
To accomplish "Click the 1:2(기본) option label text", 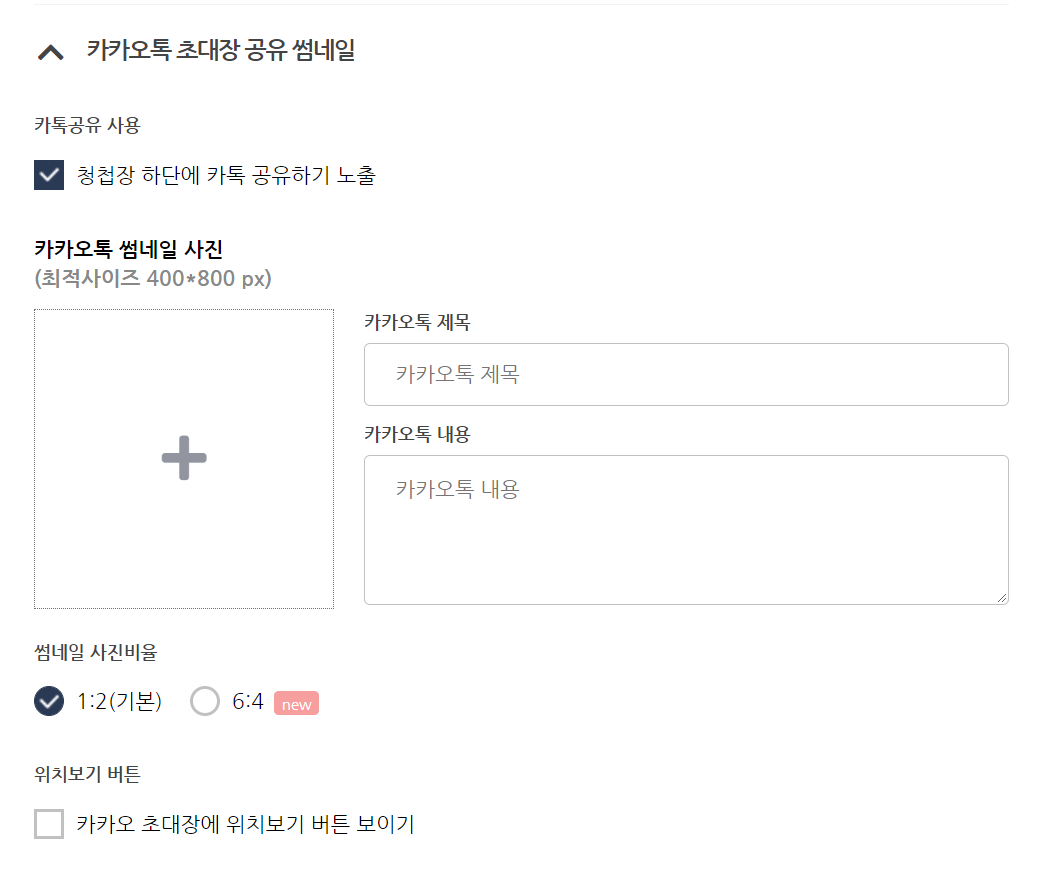I will coord(119,702).
